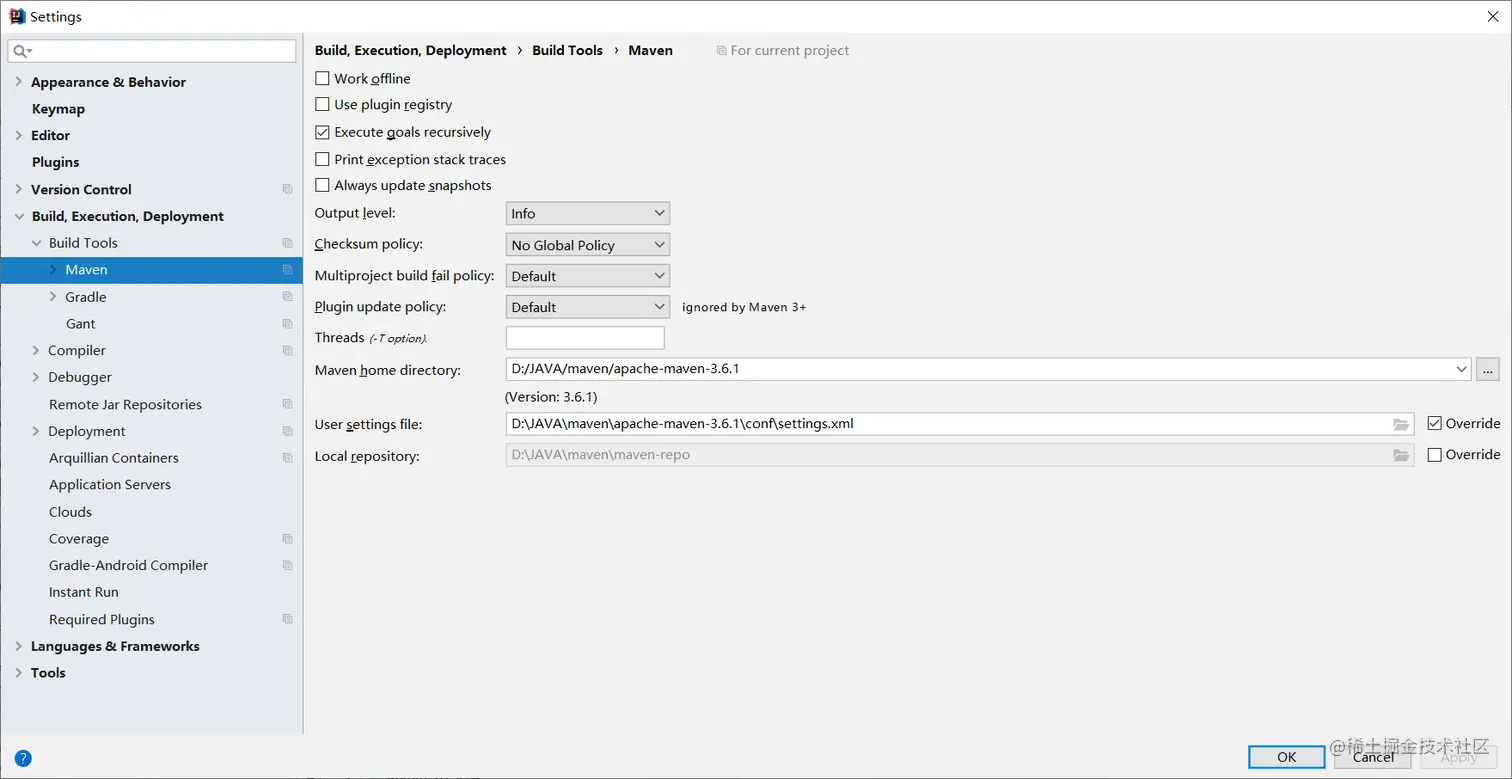Expand the Editor node

pyautogui.click(x=18, y=135)
